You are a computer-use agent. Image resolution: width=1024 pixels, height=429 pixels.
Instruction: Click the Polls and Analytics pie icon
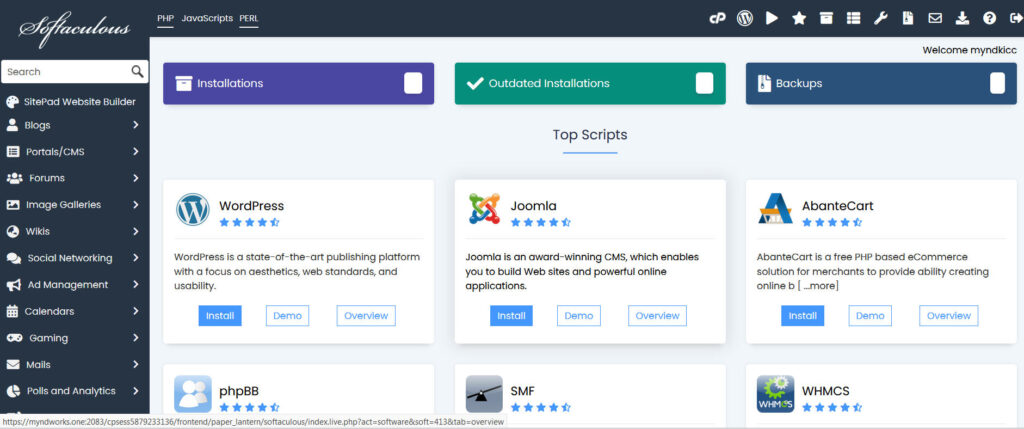coord(13,391)
